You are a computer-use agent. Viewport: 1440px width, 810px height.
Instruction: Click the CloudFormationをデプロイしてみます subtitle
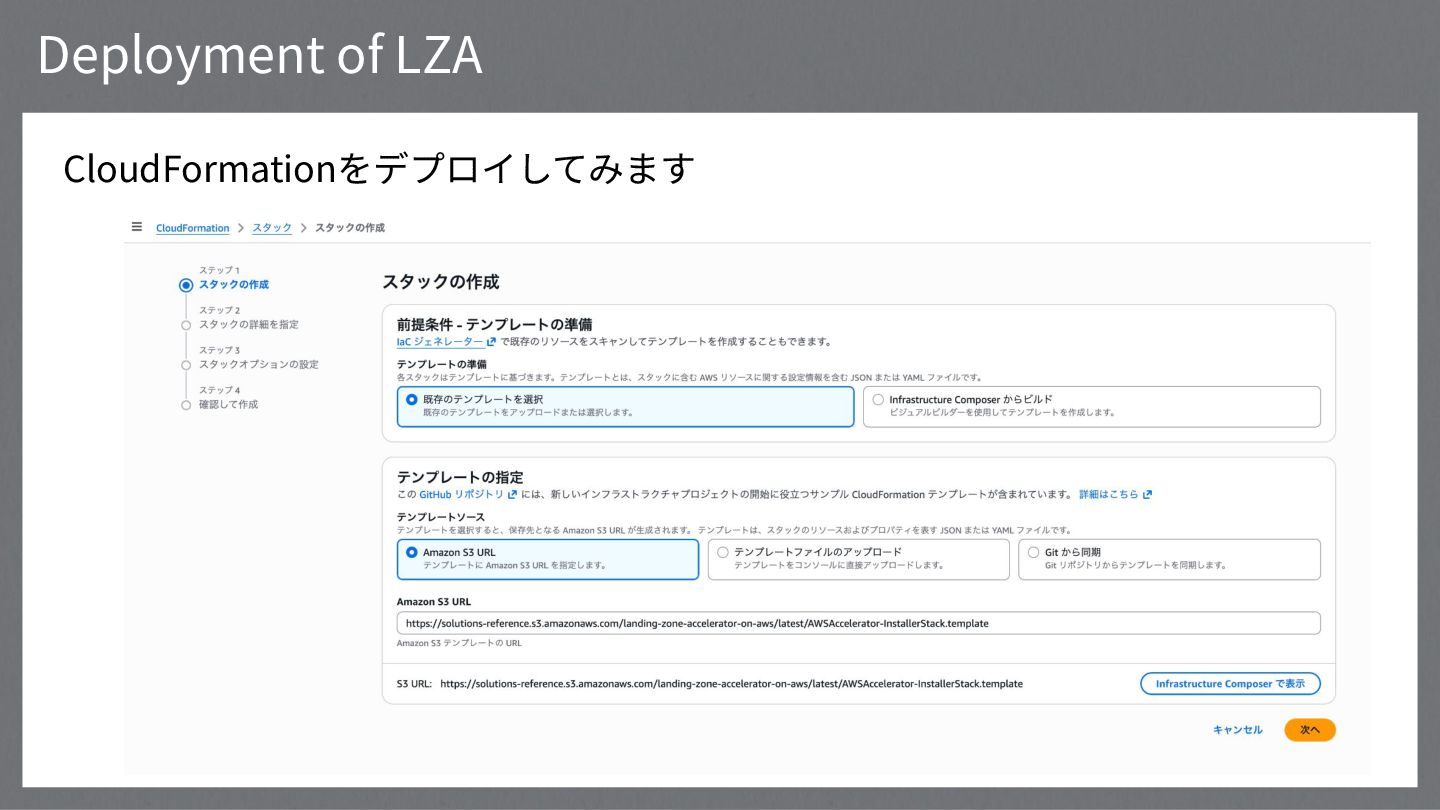[x=379, y=168]
